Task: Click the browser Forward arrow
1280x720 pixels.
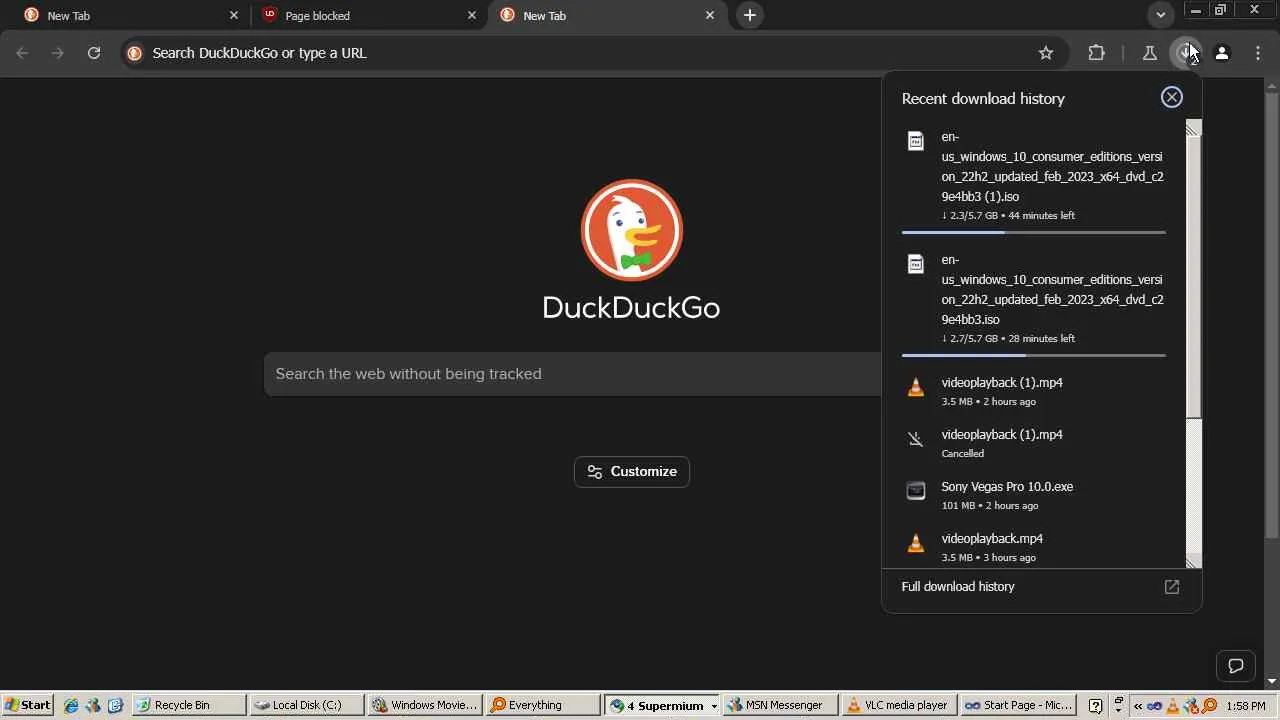Action: (57, 53)
